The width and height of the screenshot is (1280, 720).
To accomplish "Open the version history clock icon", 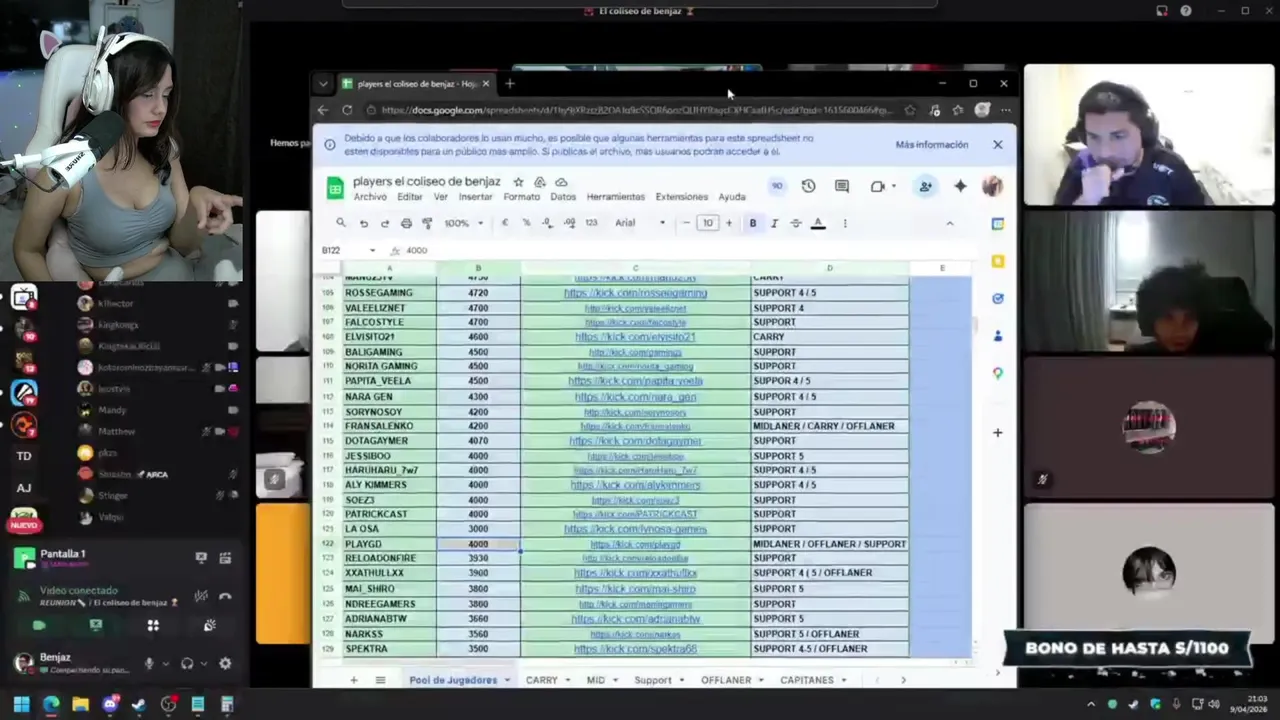I will [808, 186].
